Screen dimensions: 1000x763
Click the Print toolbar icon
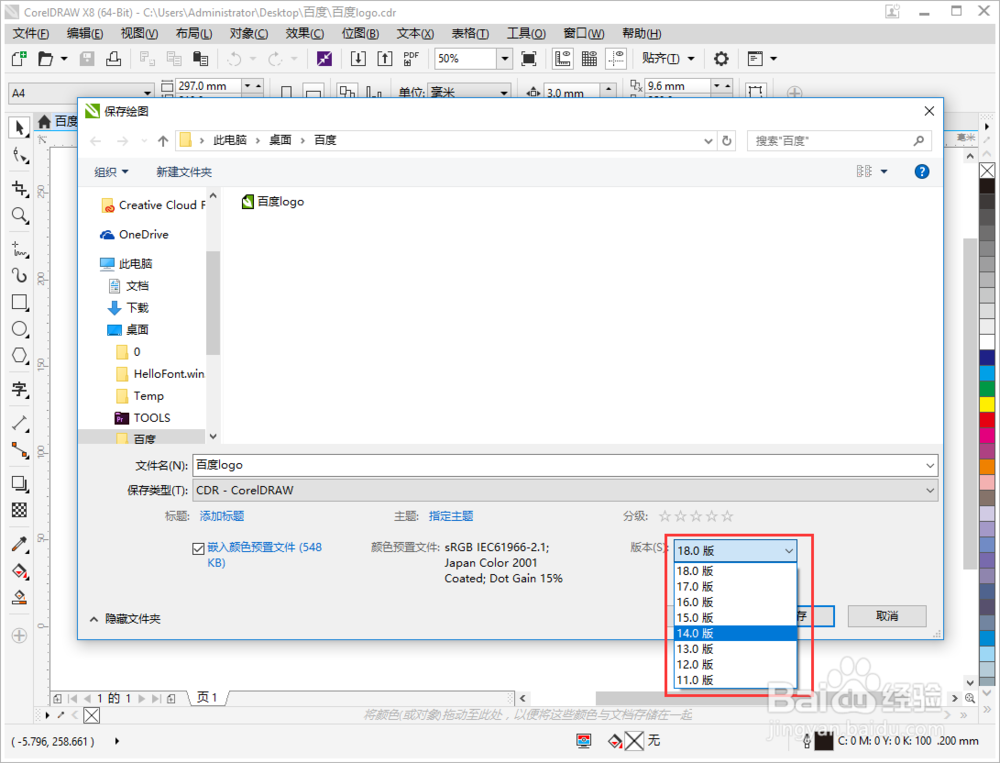pos(114,59)
